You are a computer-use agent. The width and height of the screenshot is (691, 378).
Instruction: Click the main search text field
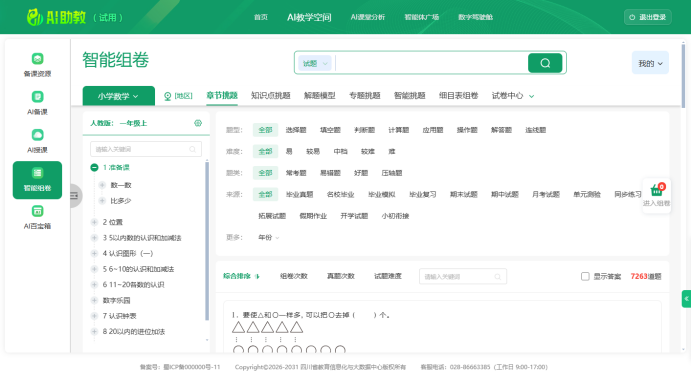click(431, 63)
